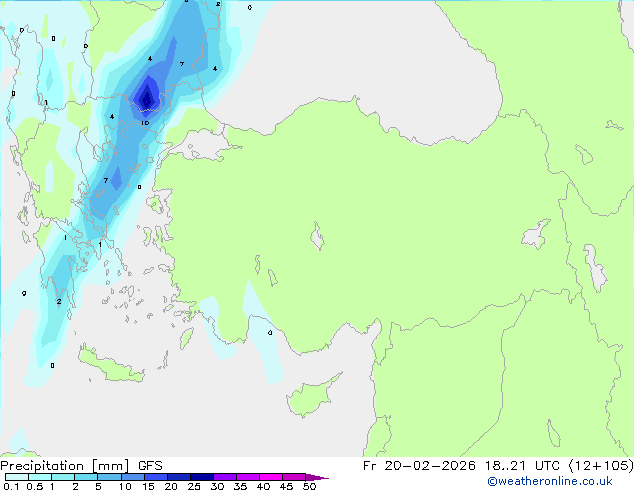Click the '50' legend scale label
The image size is (634, 490).
(x=309, y=486)
